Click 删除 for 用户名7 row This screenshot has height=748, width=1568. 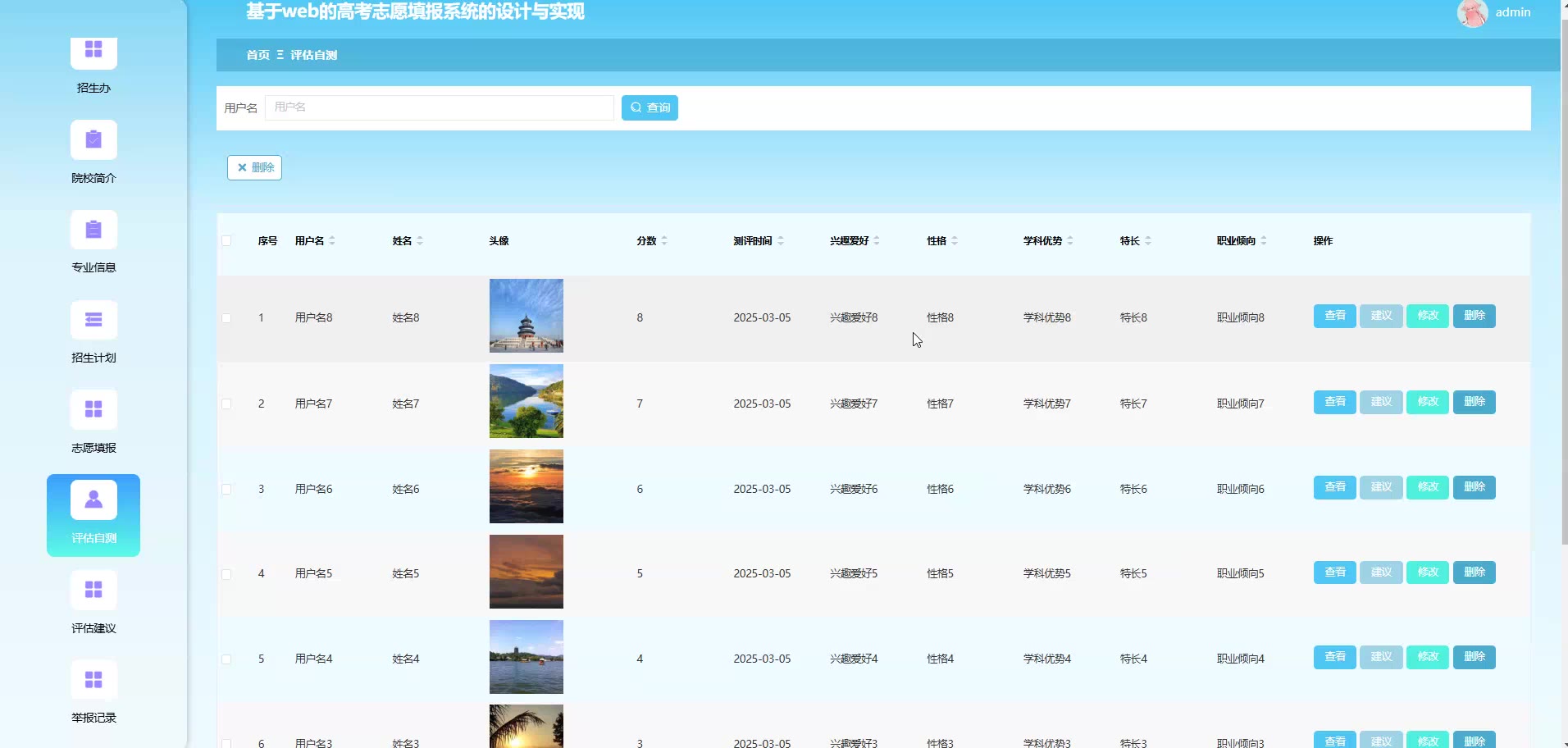point(1475,402)
